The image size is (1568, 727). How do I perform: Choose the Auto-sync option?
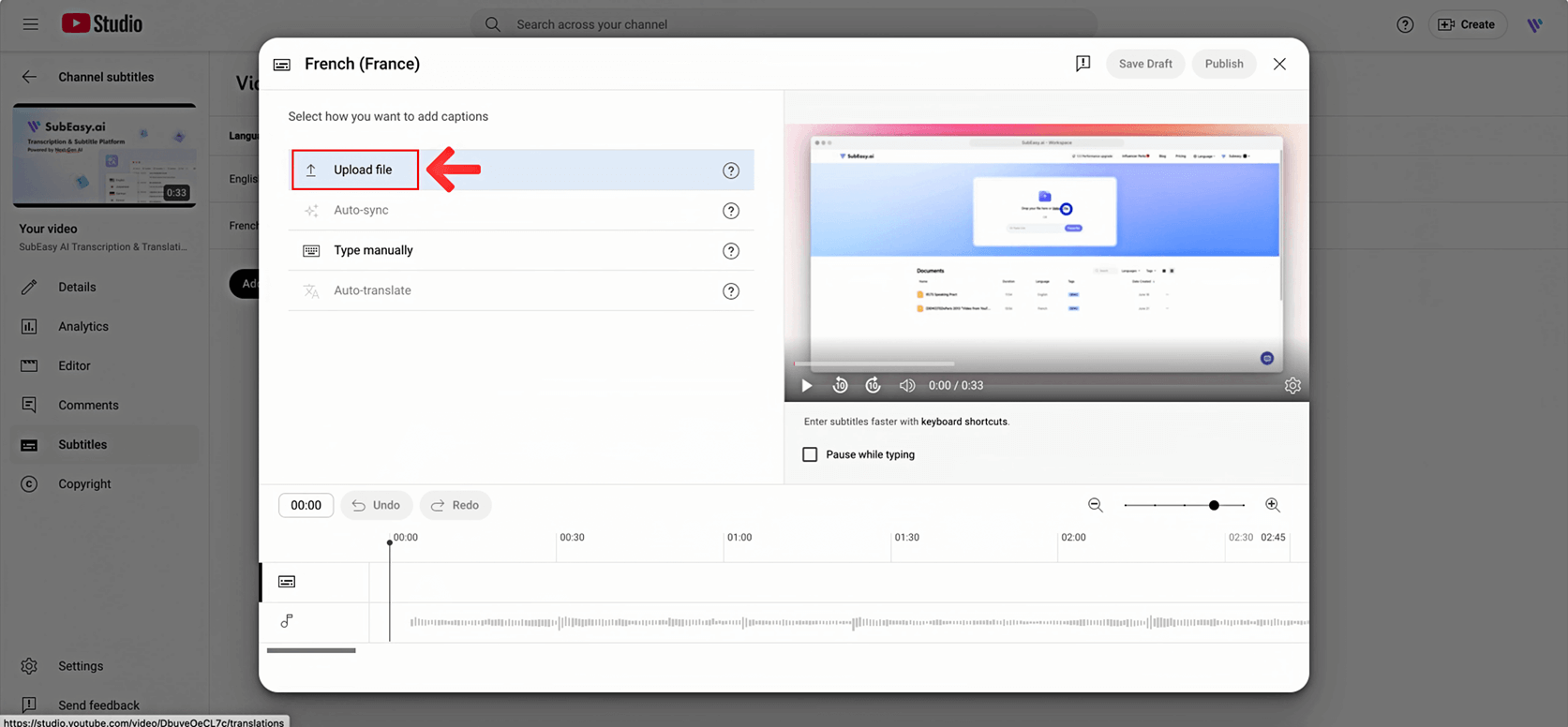pos(521,210)
